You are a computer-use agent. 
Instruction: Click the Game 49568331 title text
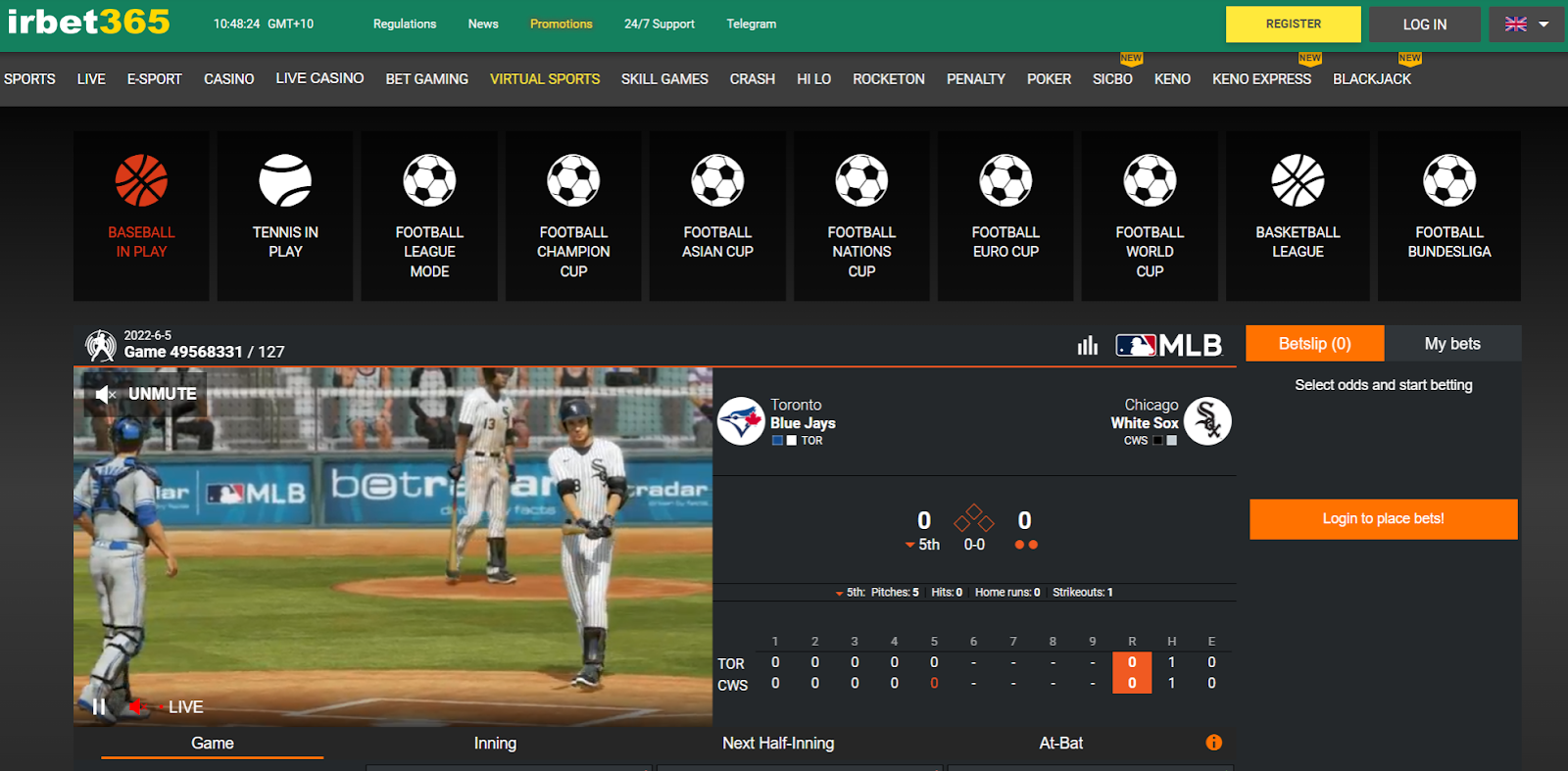(x=183, y=352)
